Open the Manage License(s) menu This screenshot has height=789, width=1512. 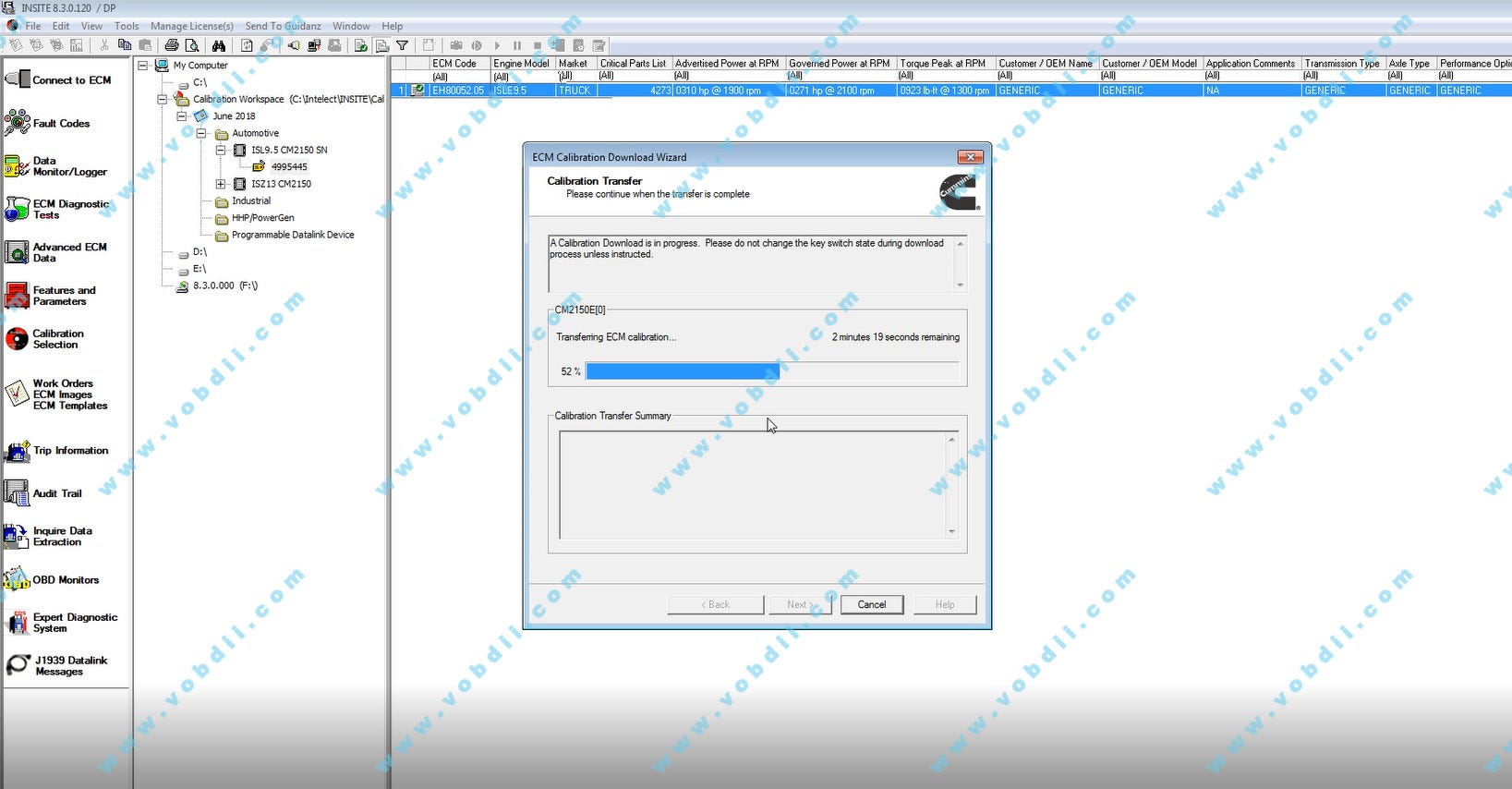pos(192,26)
